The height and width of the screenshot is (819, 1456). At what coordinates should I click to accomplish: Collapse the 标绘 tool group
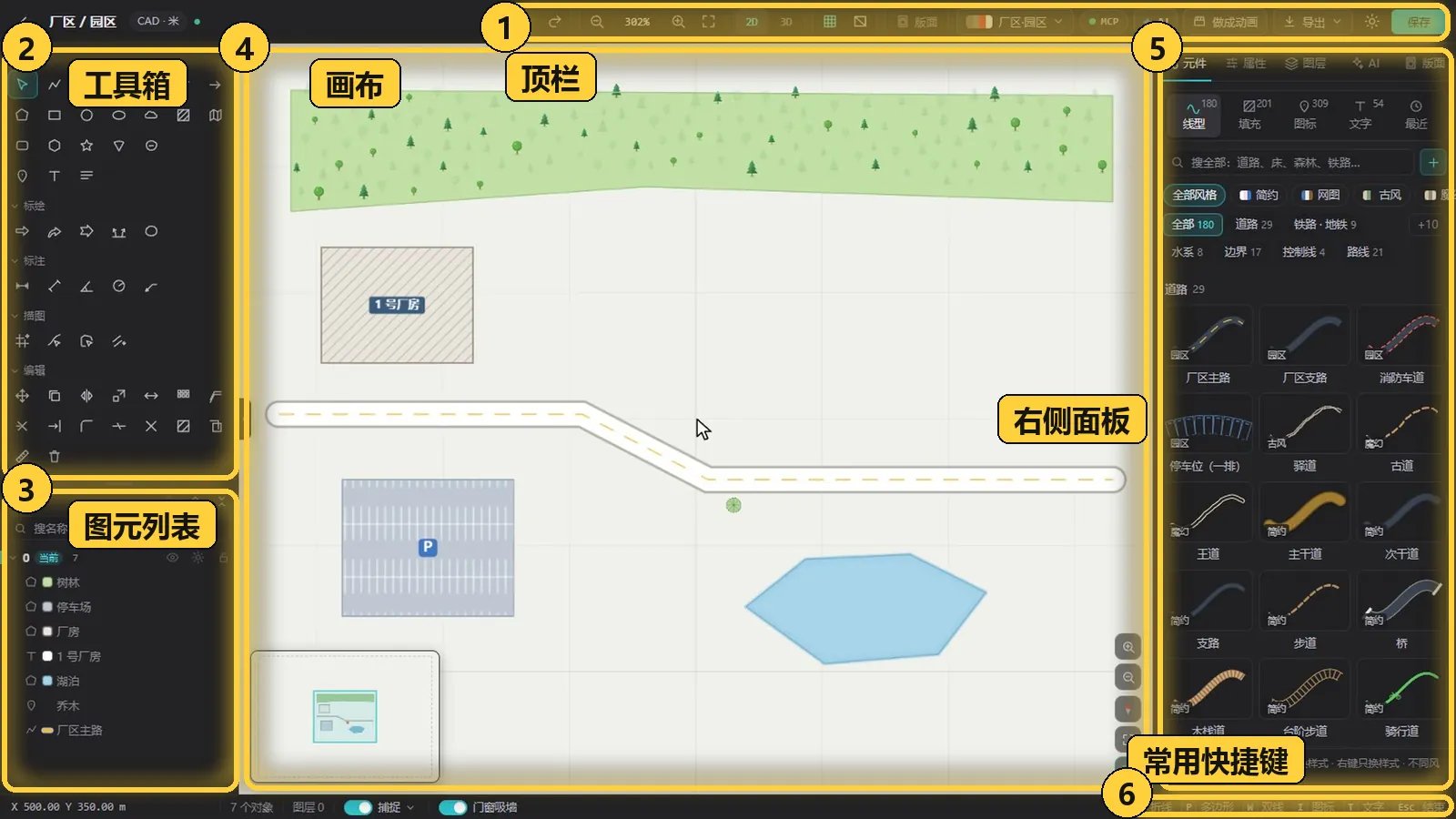[28, 206]
